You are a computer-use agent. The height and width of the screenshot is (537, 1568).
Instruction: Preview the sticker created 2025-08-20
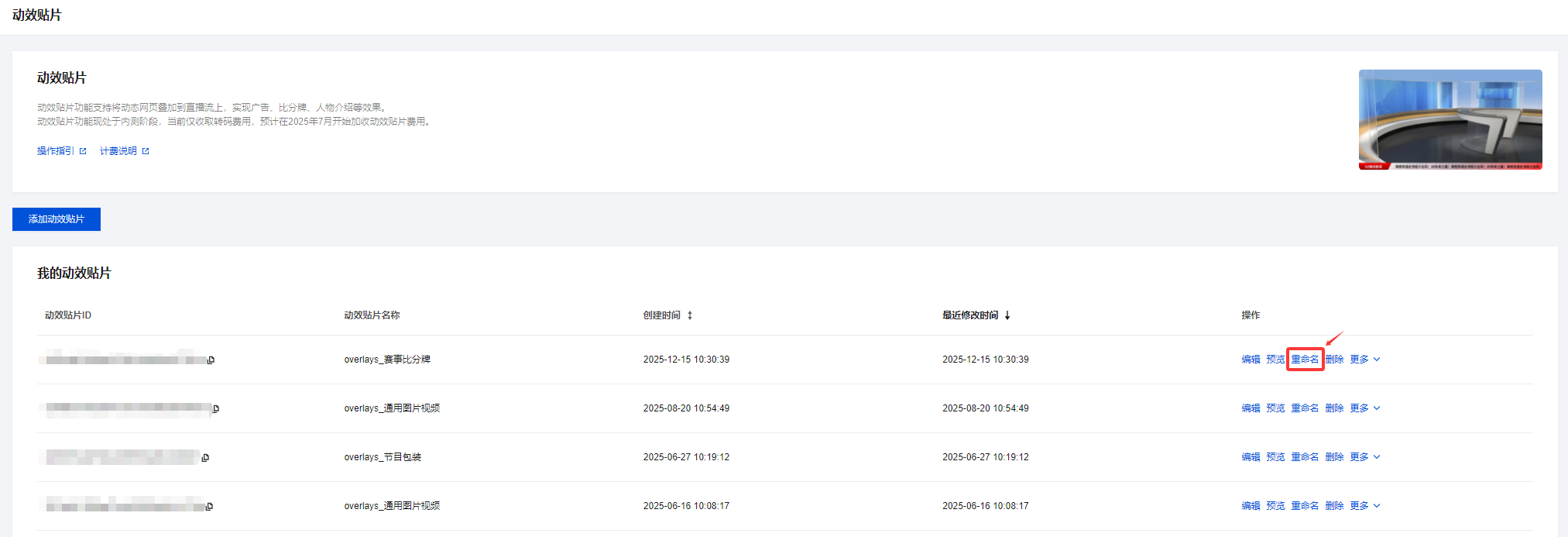pyautogui.click(x=1275, y=408)
